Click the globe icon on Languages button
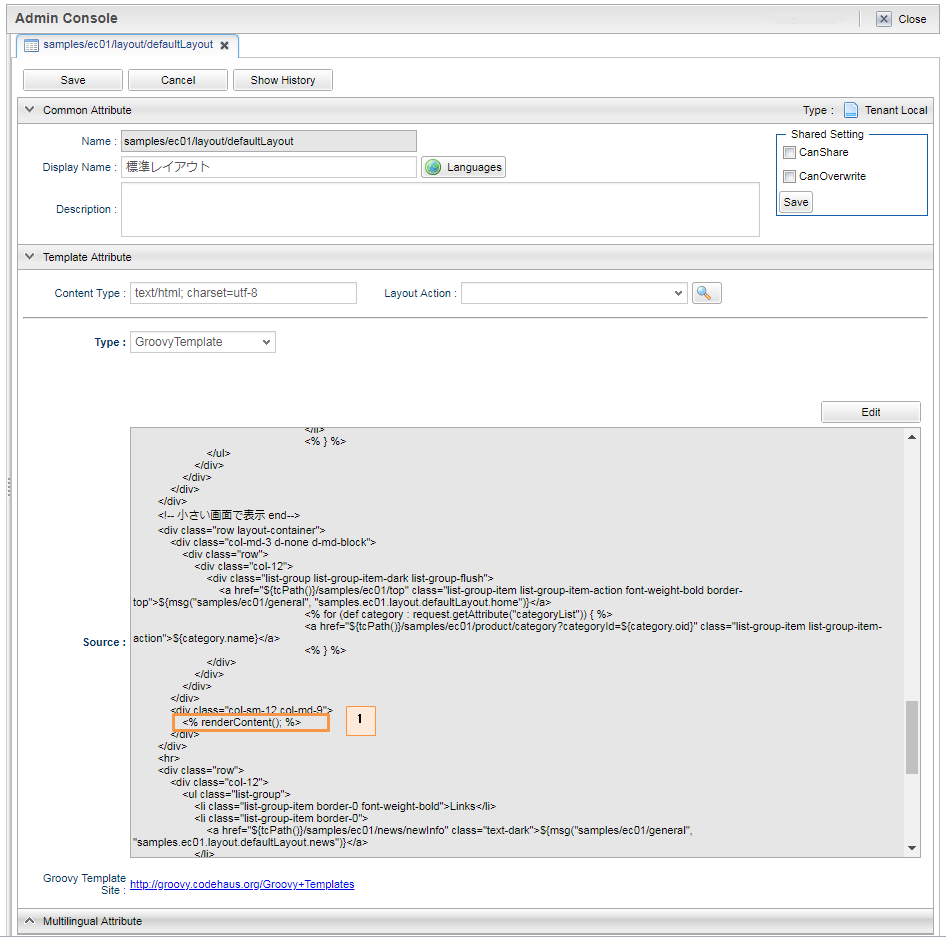Screen dimensions: 946x937 433,167
